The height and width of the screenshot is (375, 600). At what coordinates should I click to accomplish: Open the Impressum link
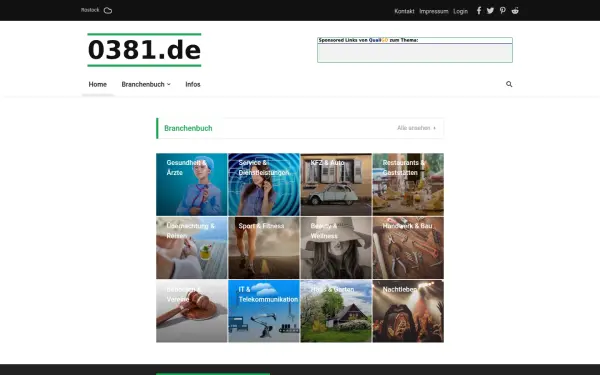(x=434, y=11)
